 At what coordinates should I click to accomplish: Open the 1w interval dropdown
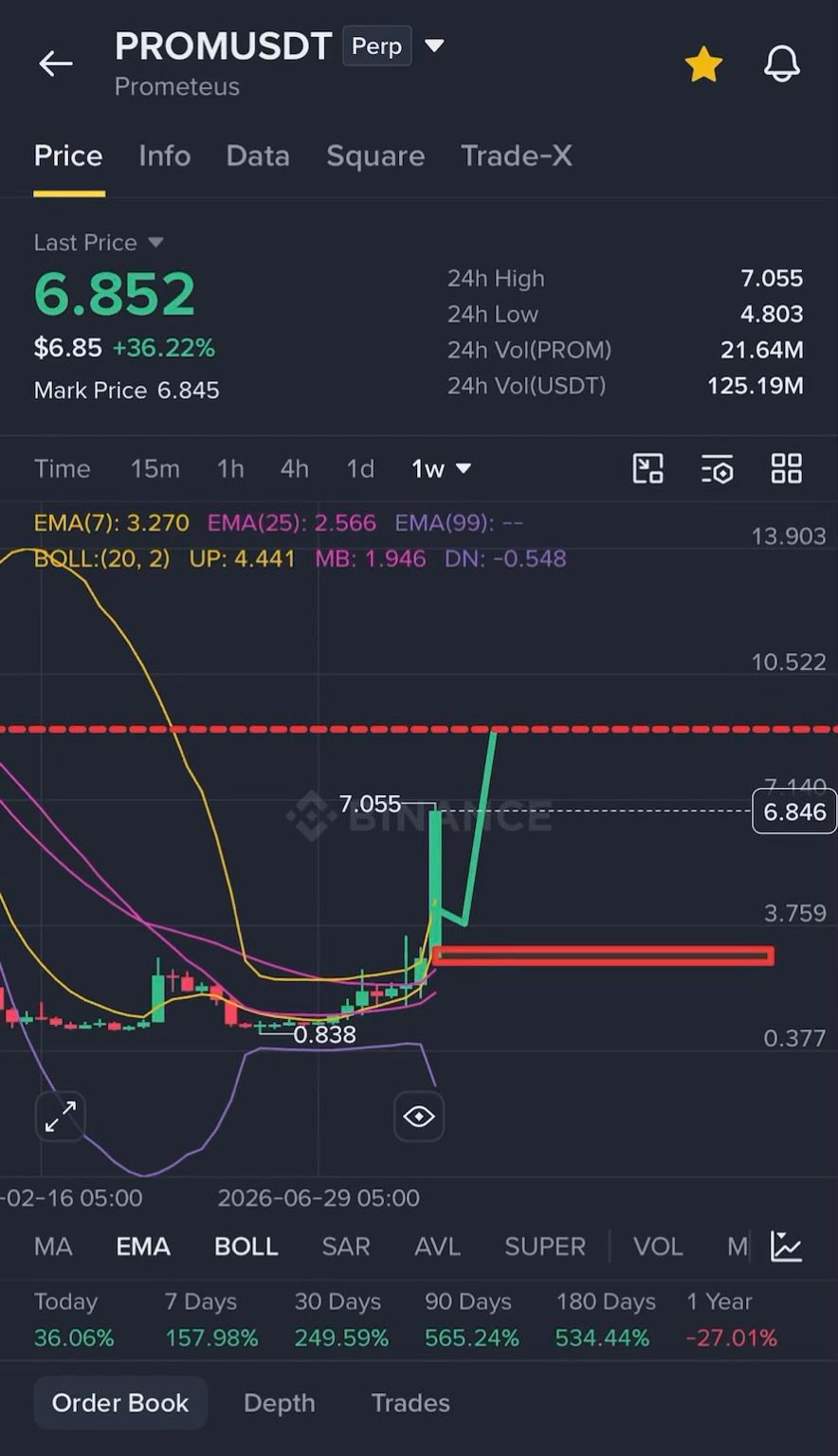tap(441, 468)
